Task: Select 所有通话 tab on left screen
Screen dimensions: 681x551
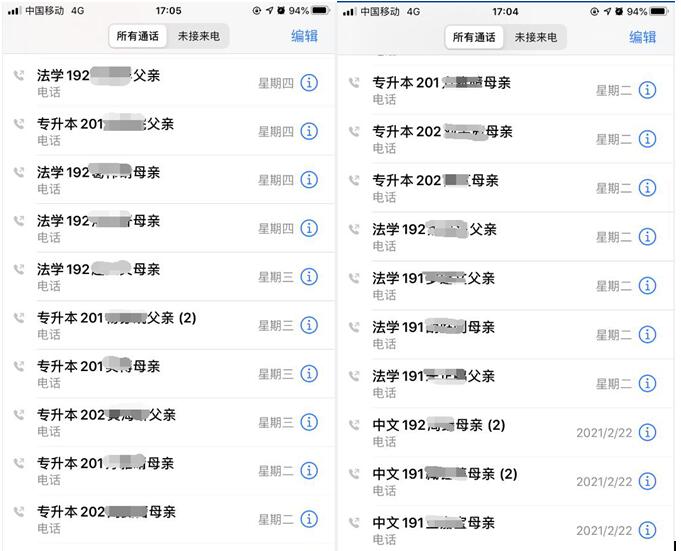Action: coord(138,36)
